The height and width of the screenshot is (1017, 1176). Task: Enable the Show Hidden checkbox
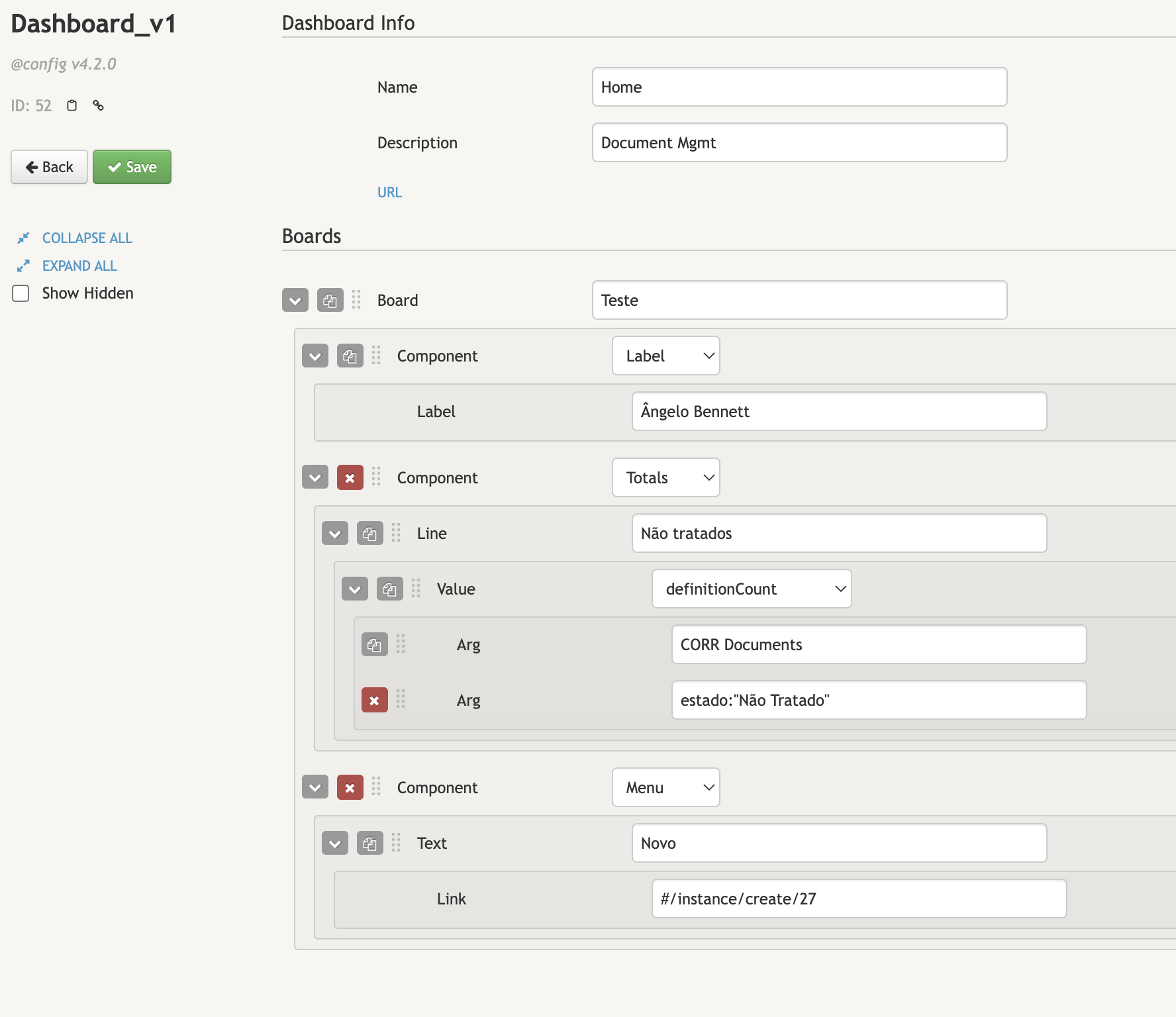click(x=21, y=293)
